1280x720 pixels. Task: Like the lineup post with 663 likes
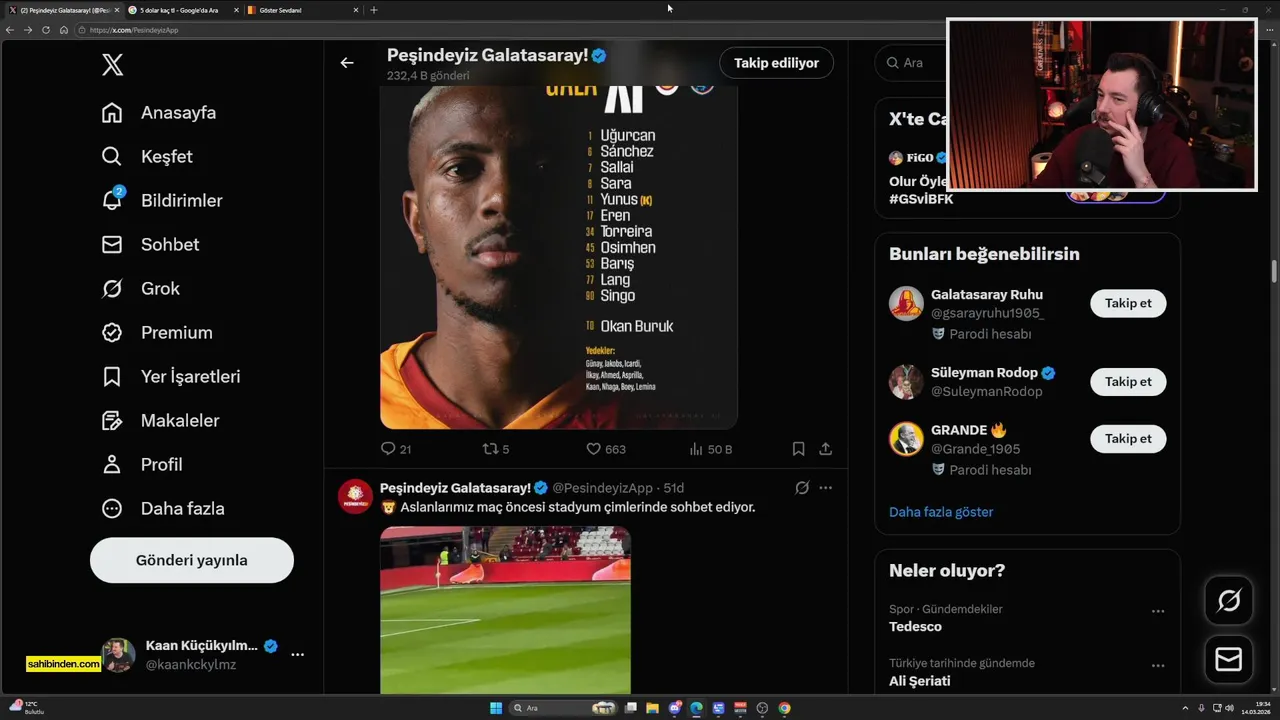point(606,450)
